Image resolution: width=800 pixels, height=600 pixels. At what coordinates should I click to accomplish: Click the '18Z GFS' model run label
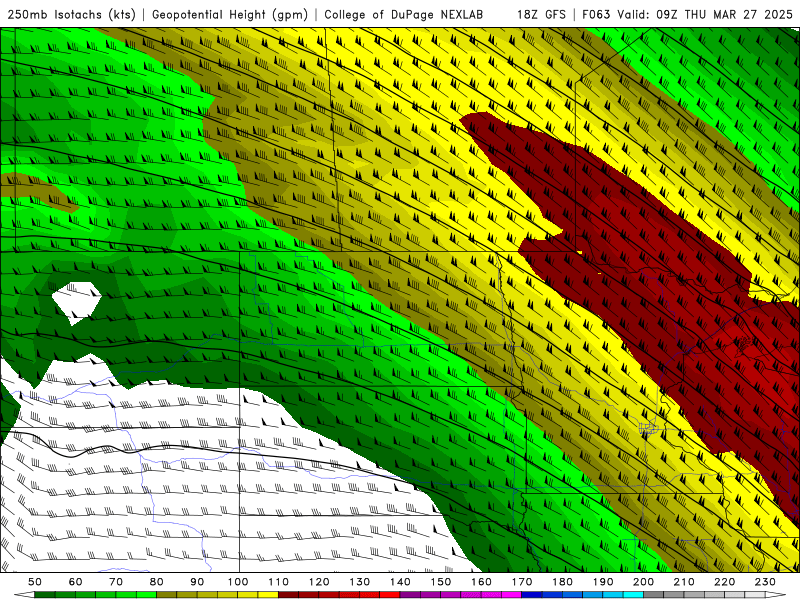(541, 14)
